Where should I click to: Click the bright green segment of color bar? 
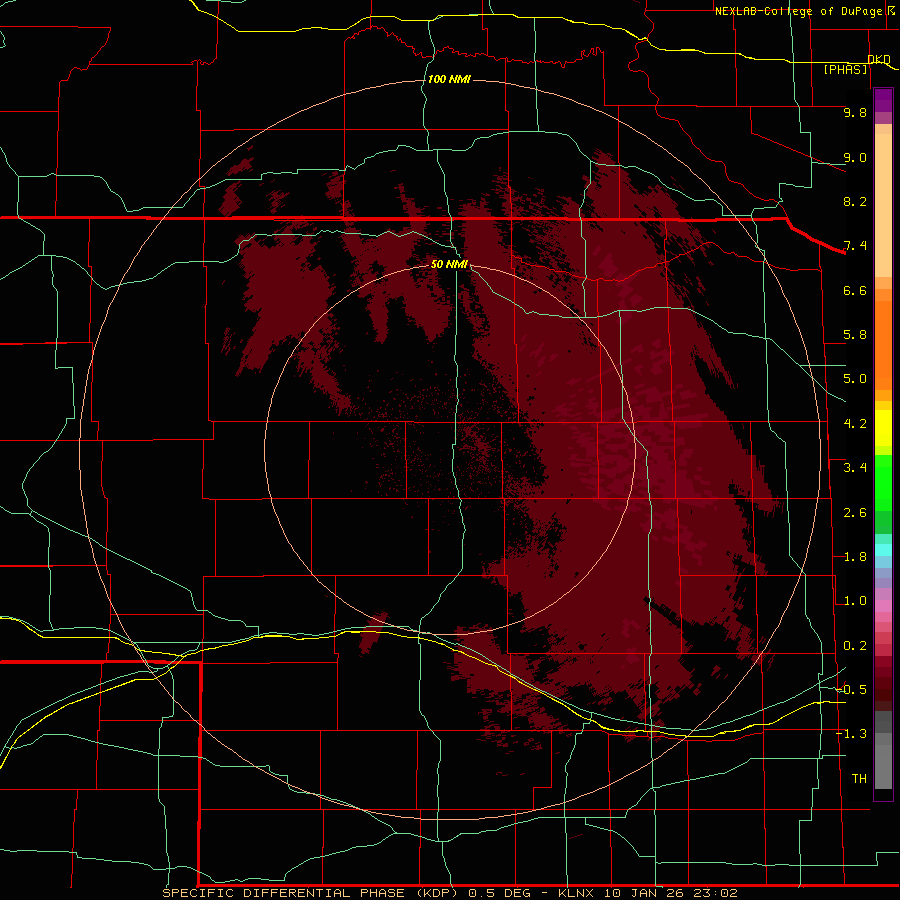click(883, 483)
